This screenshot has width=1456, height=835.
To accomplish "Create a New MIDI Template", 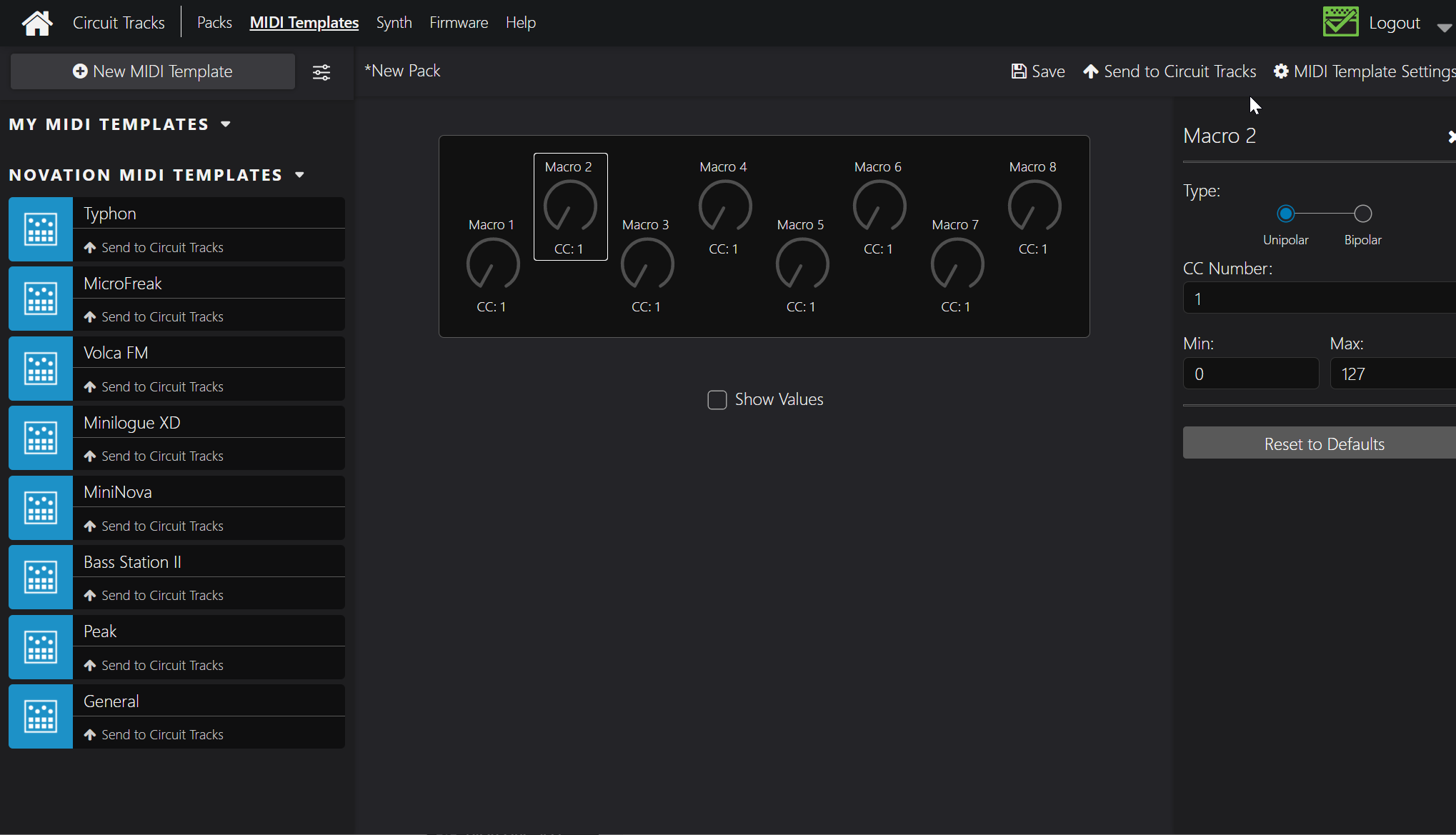I will 153,71.
